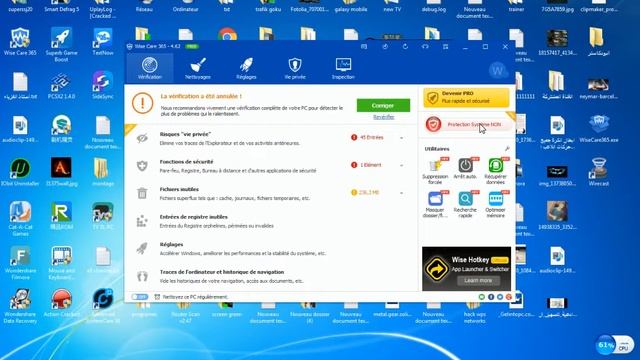This screenshot has width=640, height=360.
Task: Click the titlebar restore refresh icon
Action: 405,47
